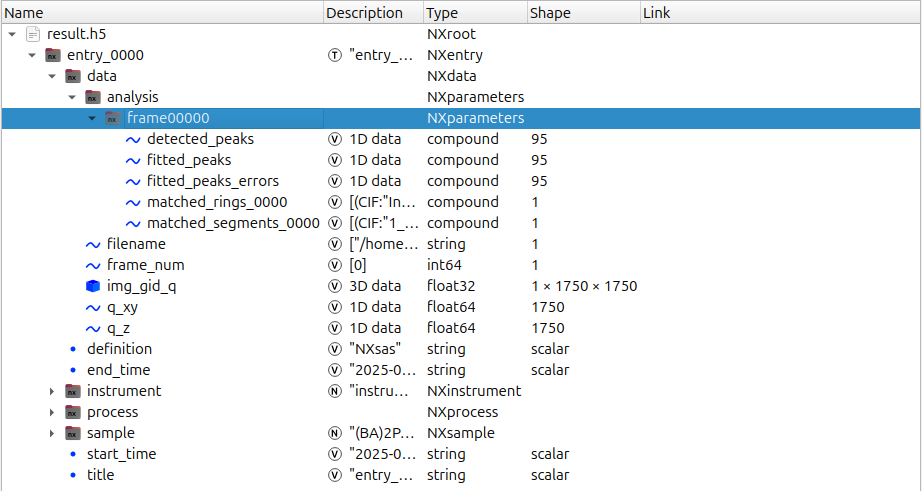Click the frame_num curve icon
This screenshot has height=491, width=922.
point(93,265)
